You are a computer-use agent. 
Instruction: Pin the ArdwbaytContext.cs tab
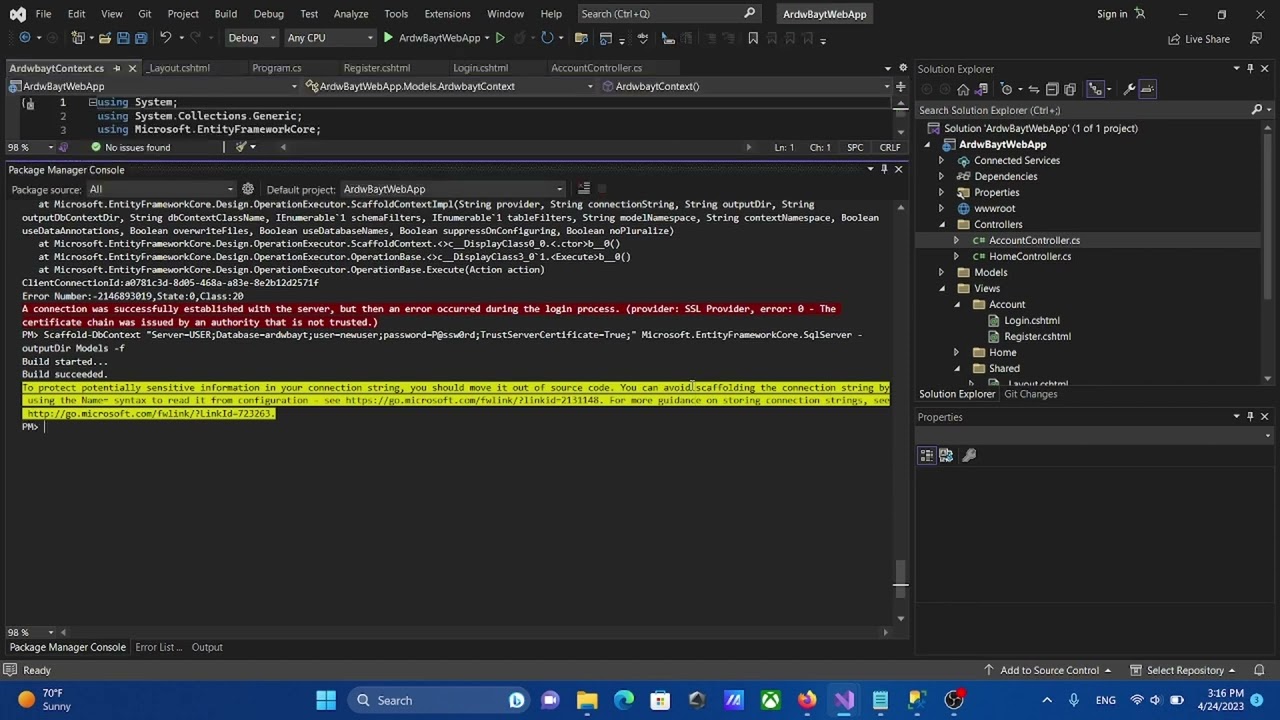click(x=117, y=68)
